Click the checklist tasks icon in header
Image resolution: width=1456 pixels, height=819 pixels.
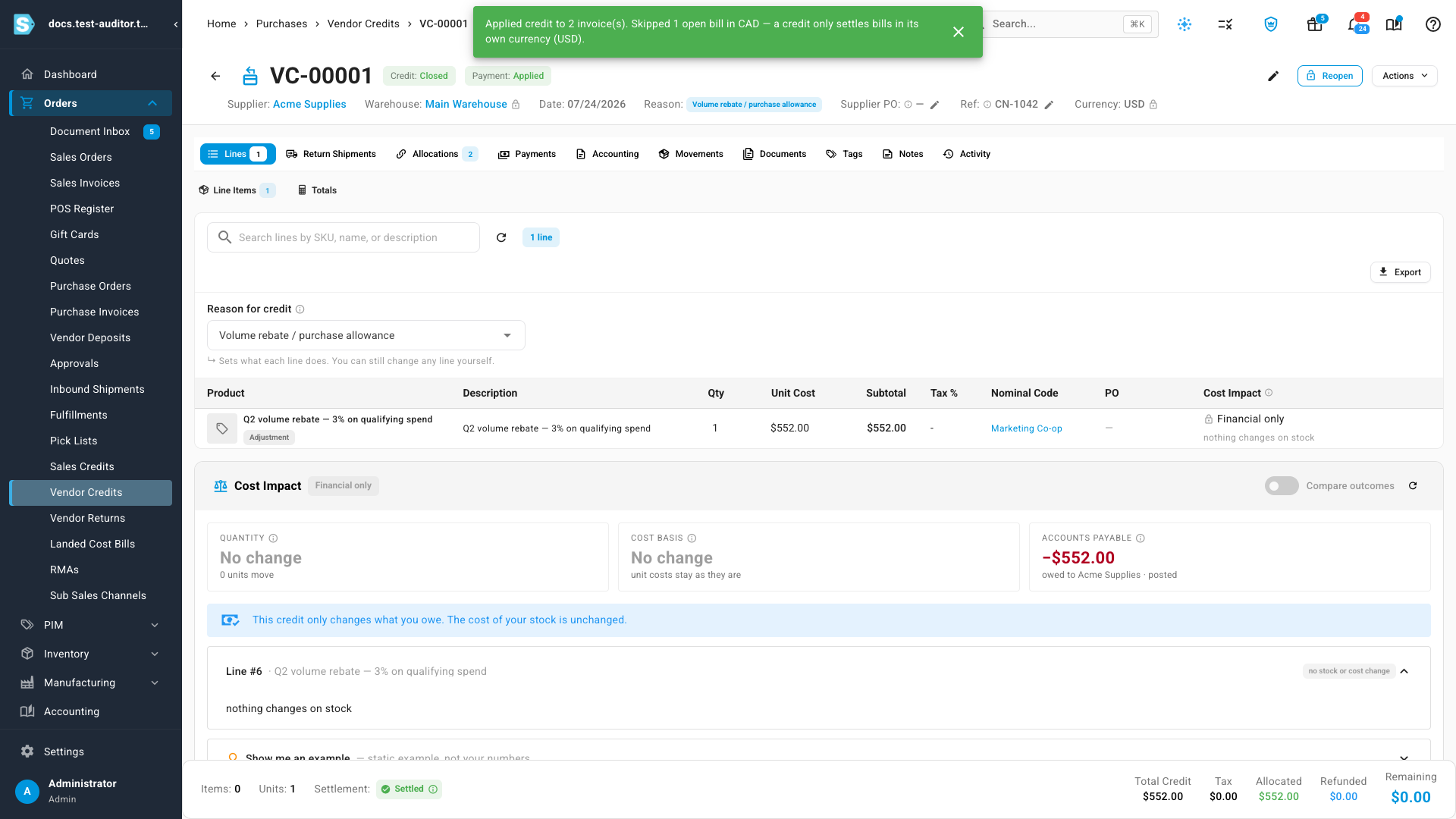[1225, 24]
